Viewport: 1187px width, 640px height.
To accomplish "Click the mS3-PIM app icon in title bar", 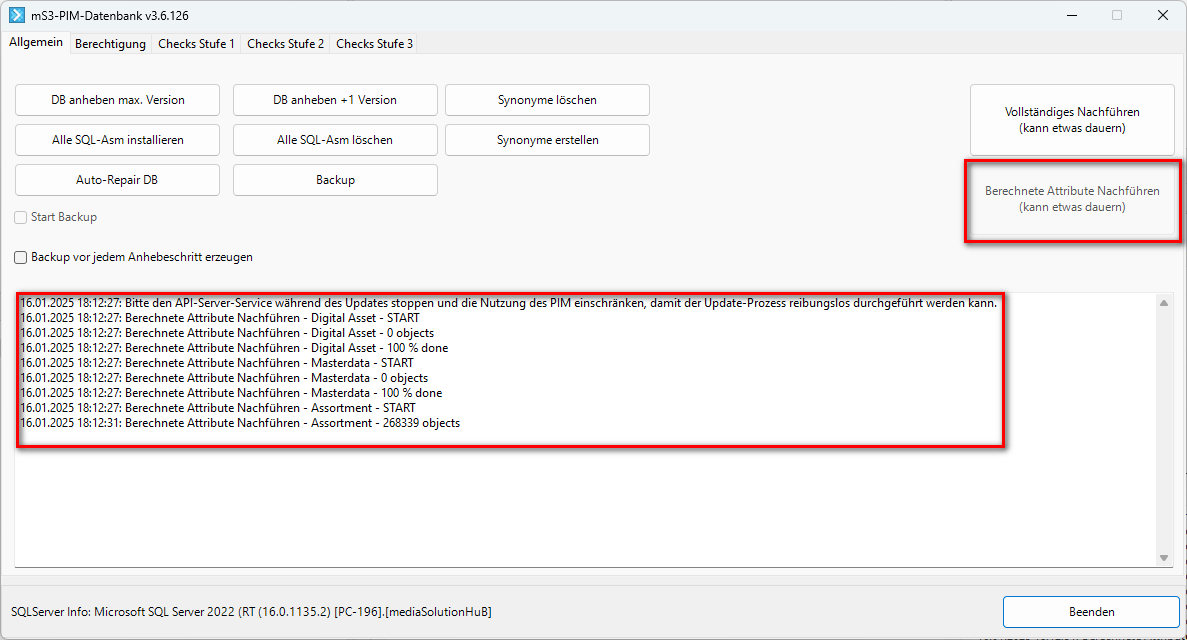I will coord(16,15).
